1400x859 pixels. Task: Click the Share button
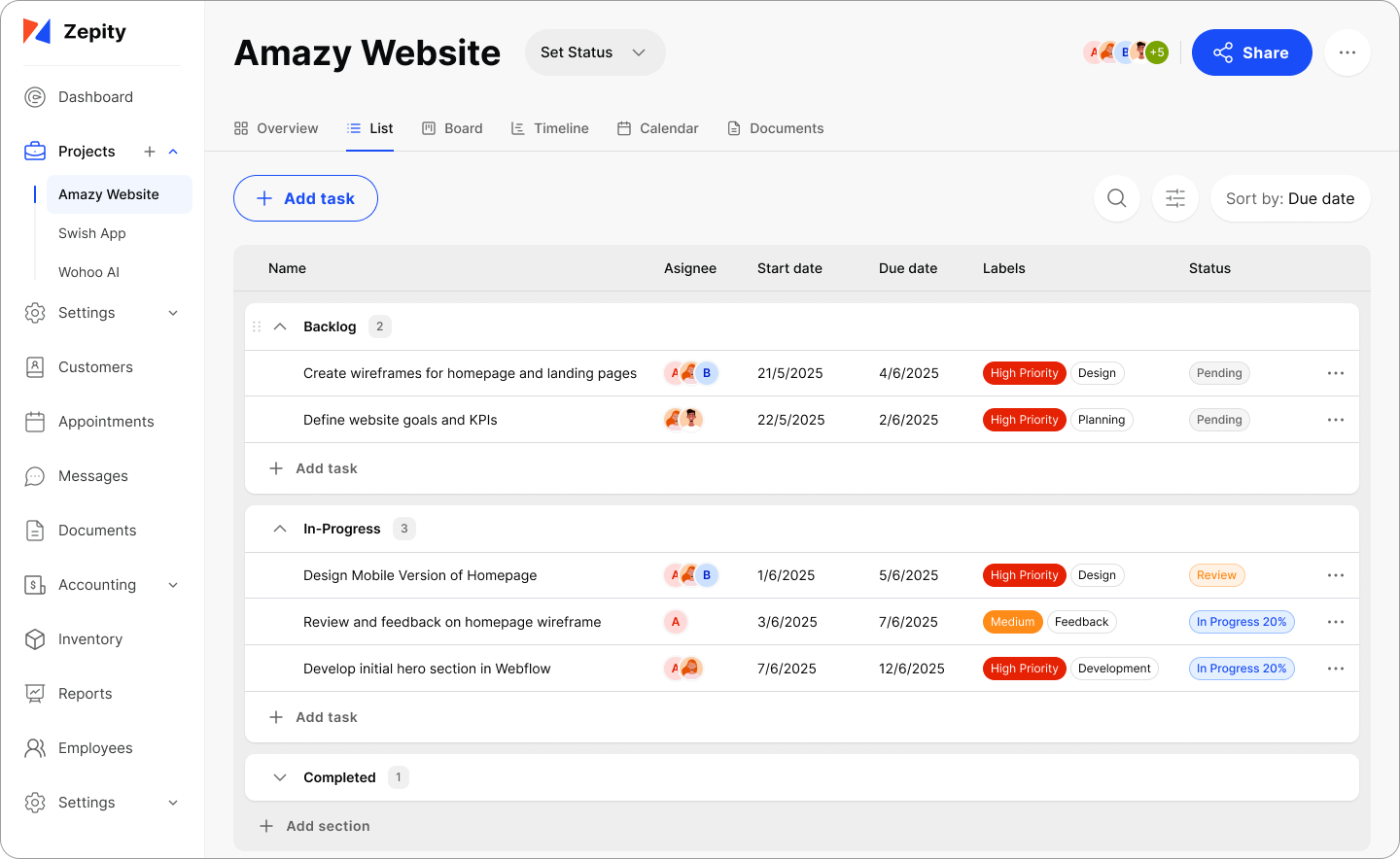tap(1251, 52)
